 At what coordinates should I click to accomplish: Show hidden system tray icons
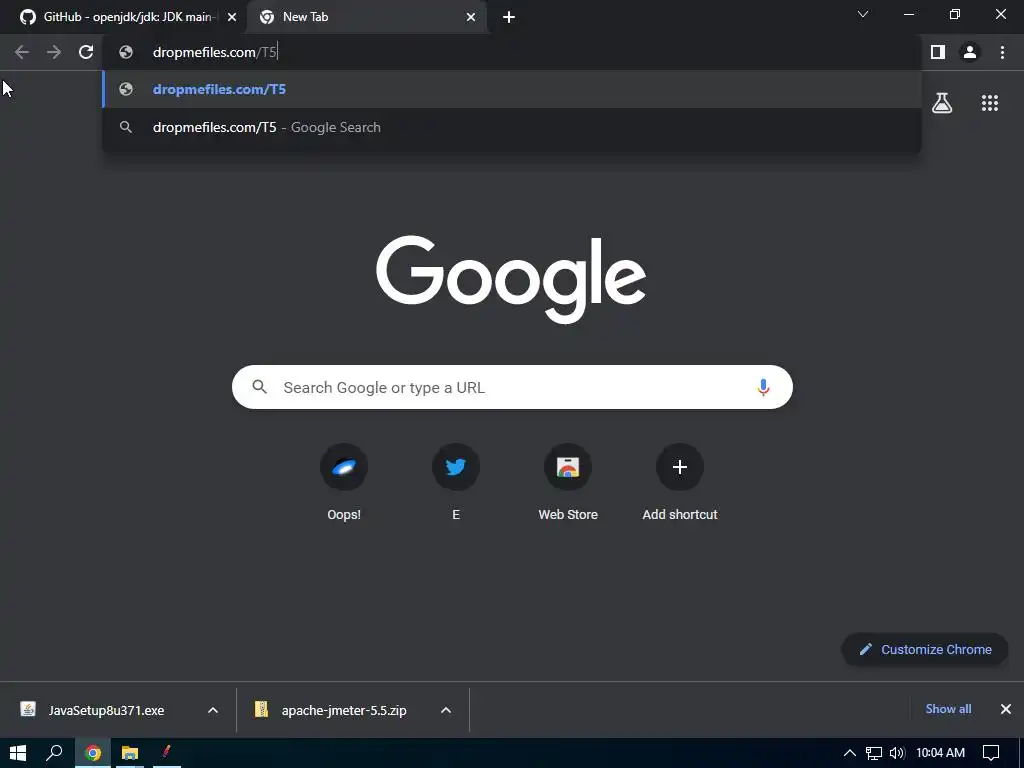850,753
